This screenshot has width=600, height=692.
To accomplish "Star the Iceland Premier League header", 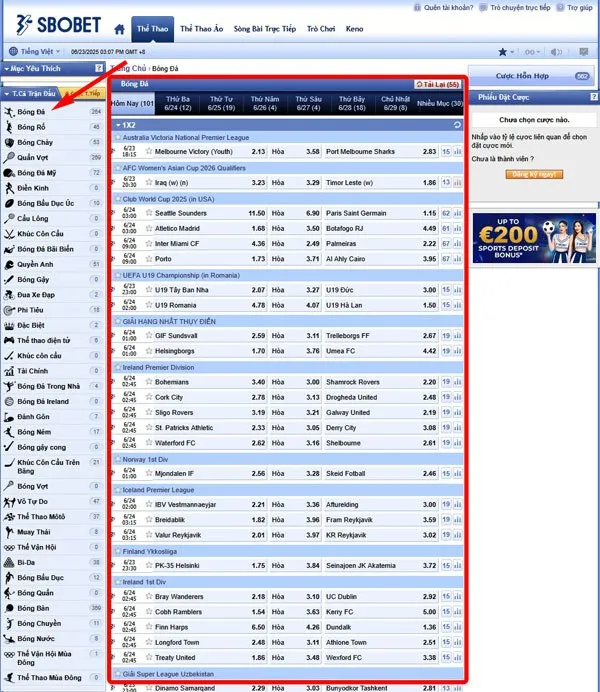I will [117, 490].
